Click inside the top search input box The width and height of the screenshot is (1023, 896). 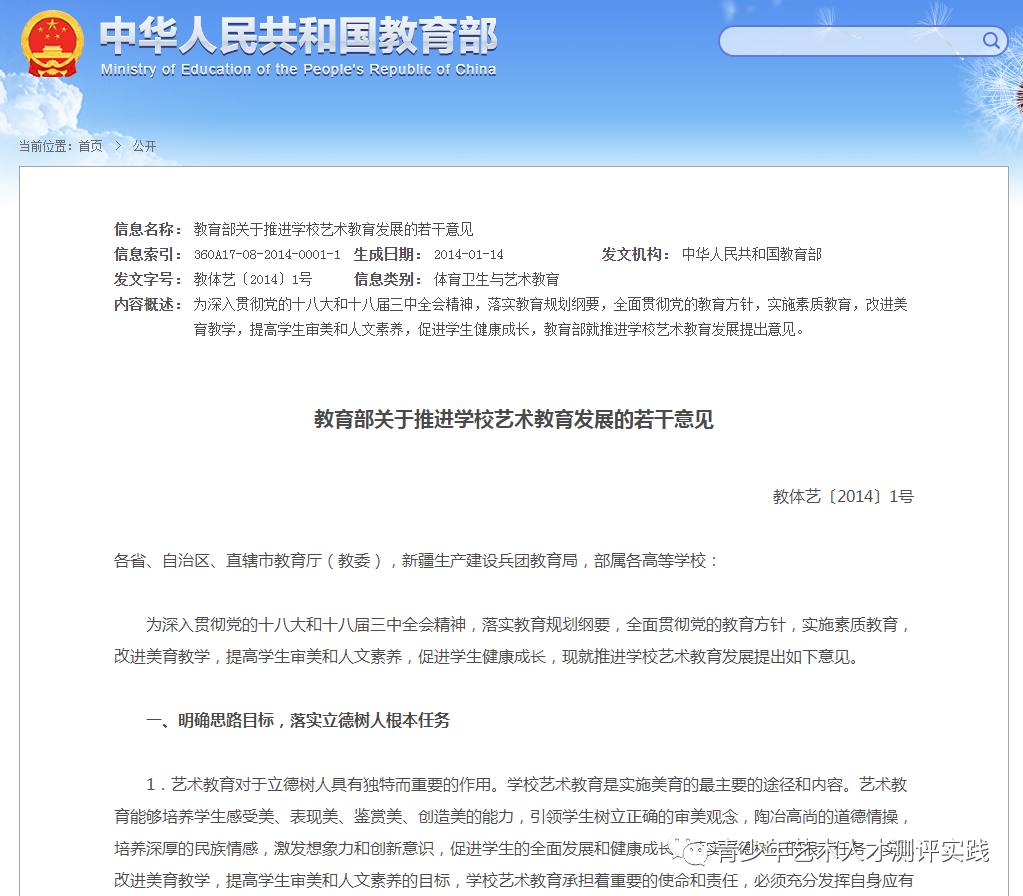[x=850, y=41]
